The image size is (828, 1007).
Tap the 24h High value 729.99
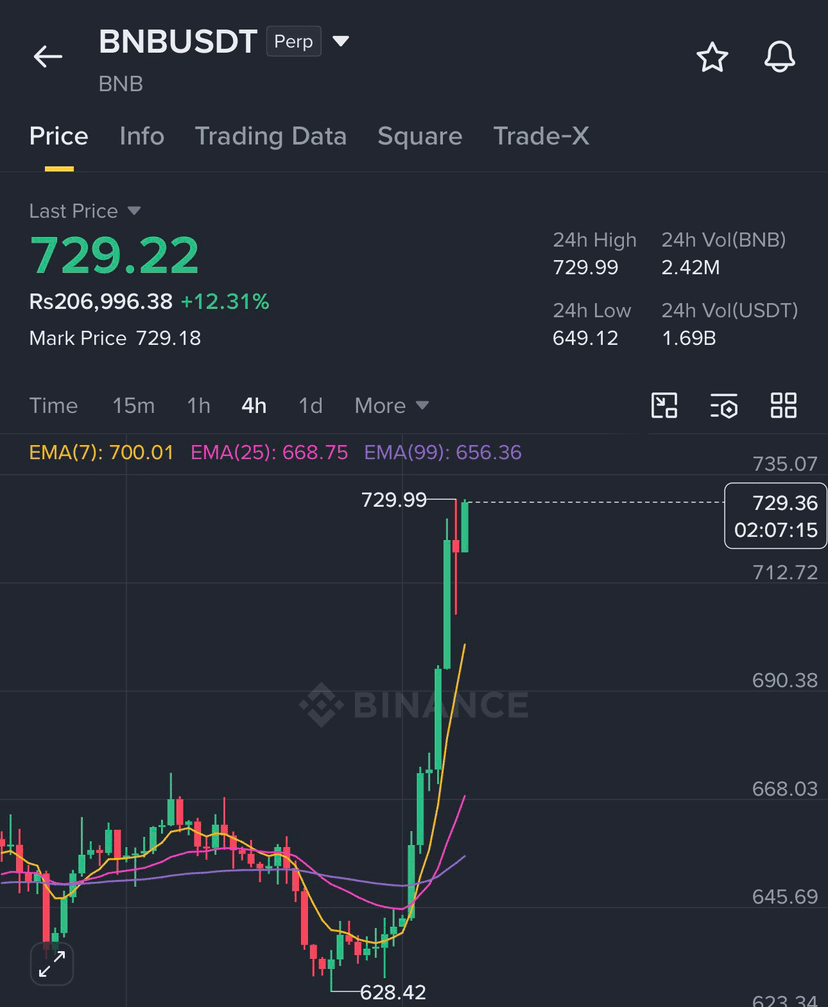(585, 267)
